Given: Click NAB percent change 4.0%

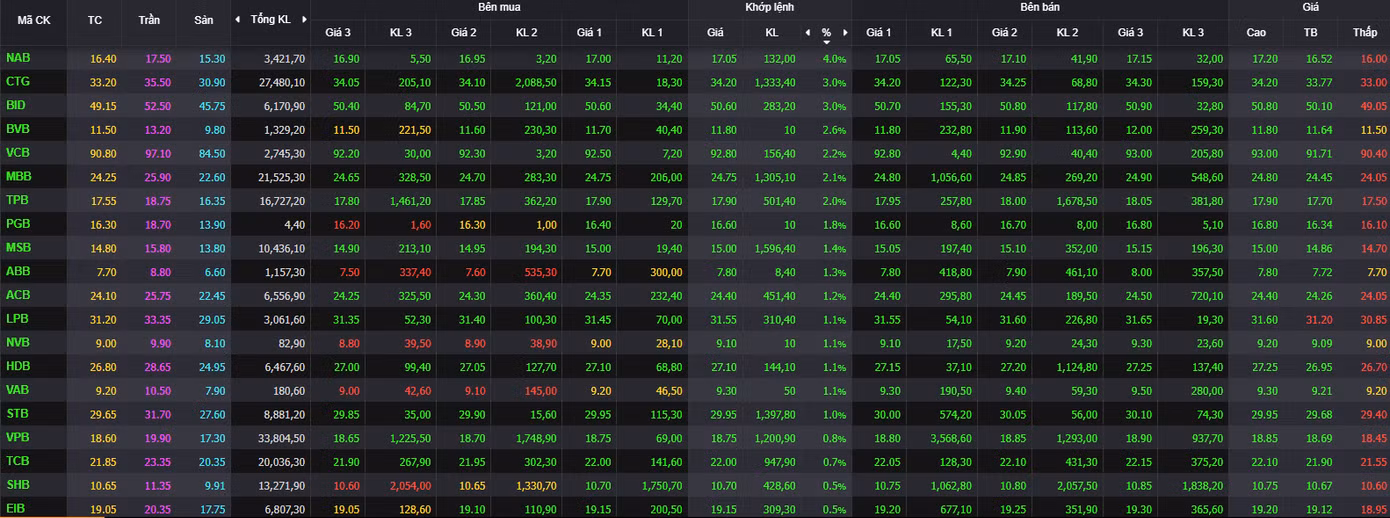Looking at the screenshot, I should pos(834,58).
